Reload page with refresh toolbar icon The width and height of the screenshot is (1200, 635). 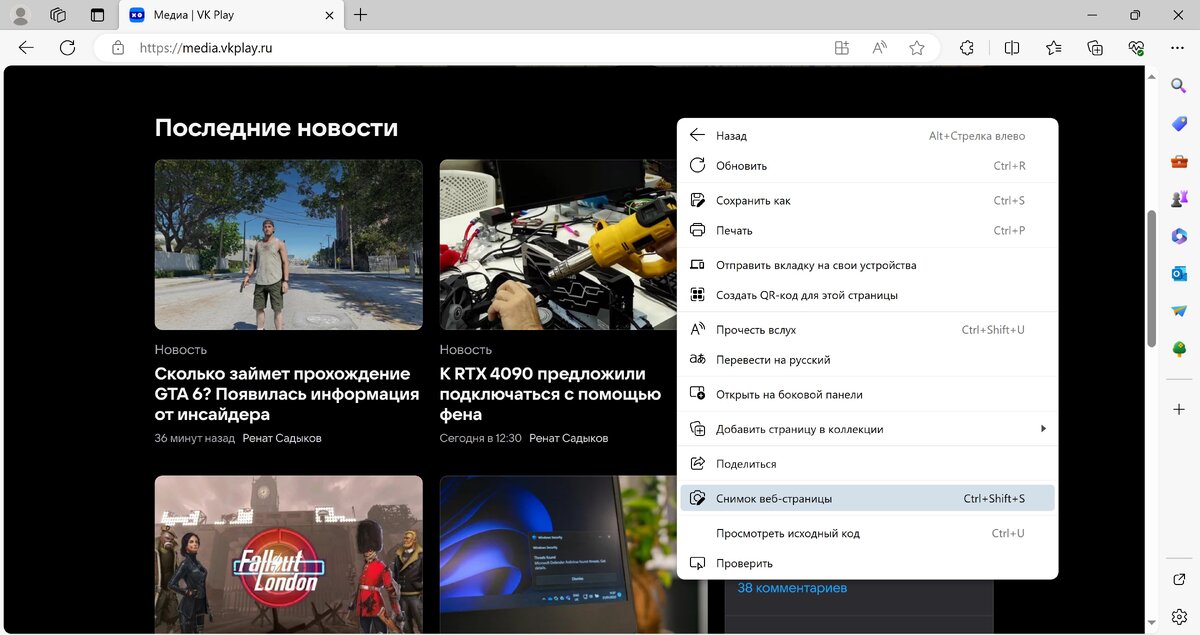point(67,47)
